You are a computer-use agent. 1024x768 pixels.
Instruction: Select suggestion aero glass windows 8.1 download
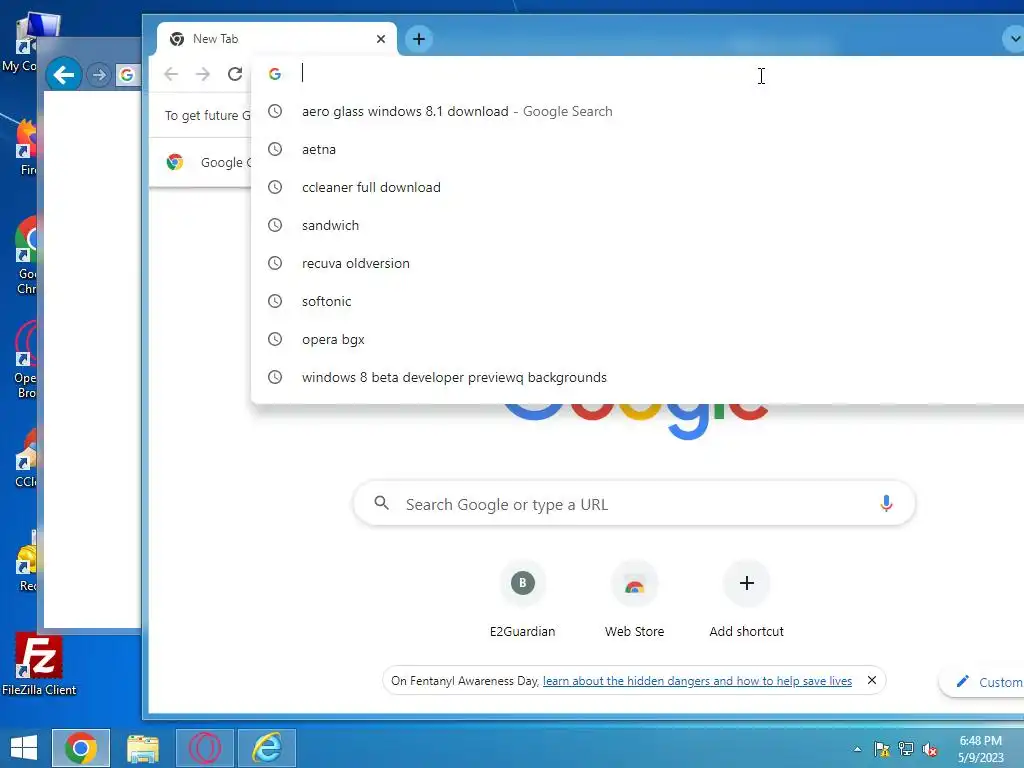[x=637, y=112]
